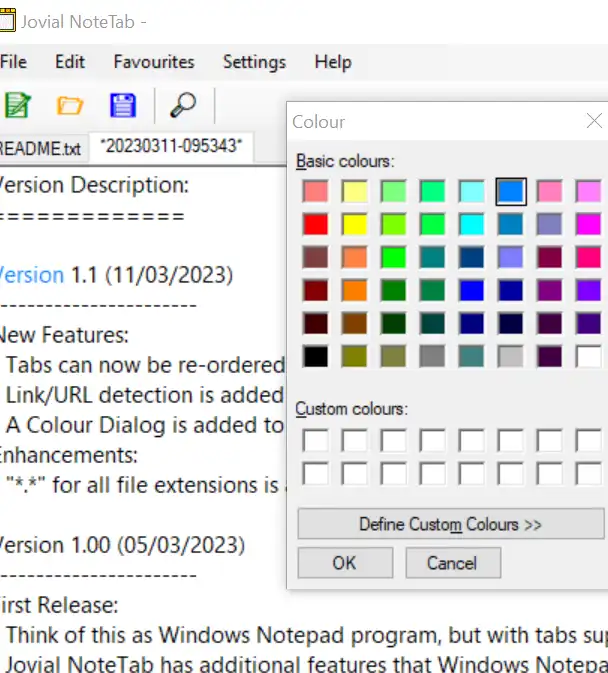Click OK in the Colour dialog

coord(345,563)
